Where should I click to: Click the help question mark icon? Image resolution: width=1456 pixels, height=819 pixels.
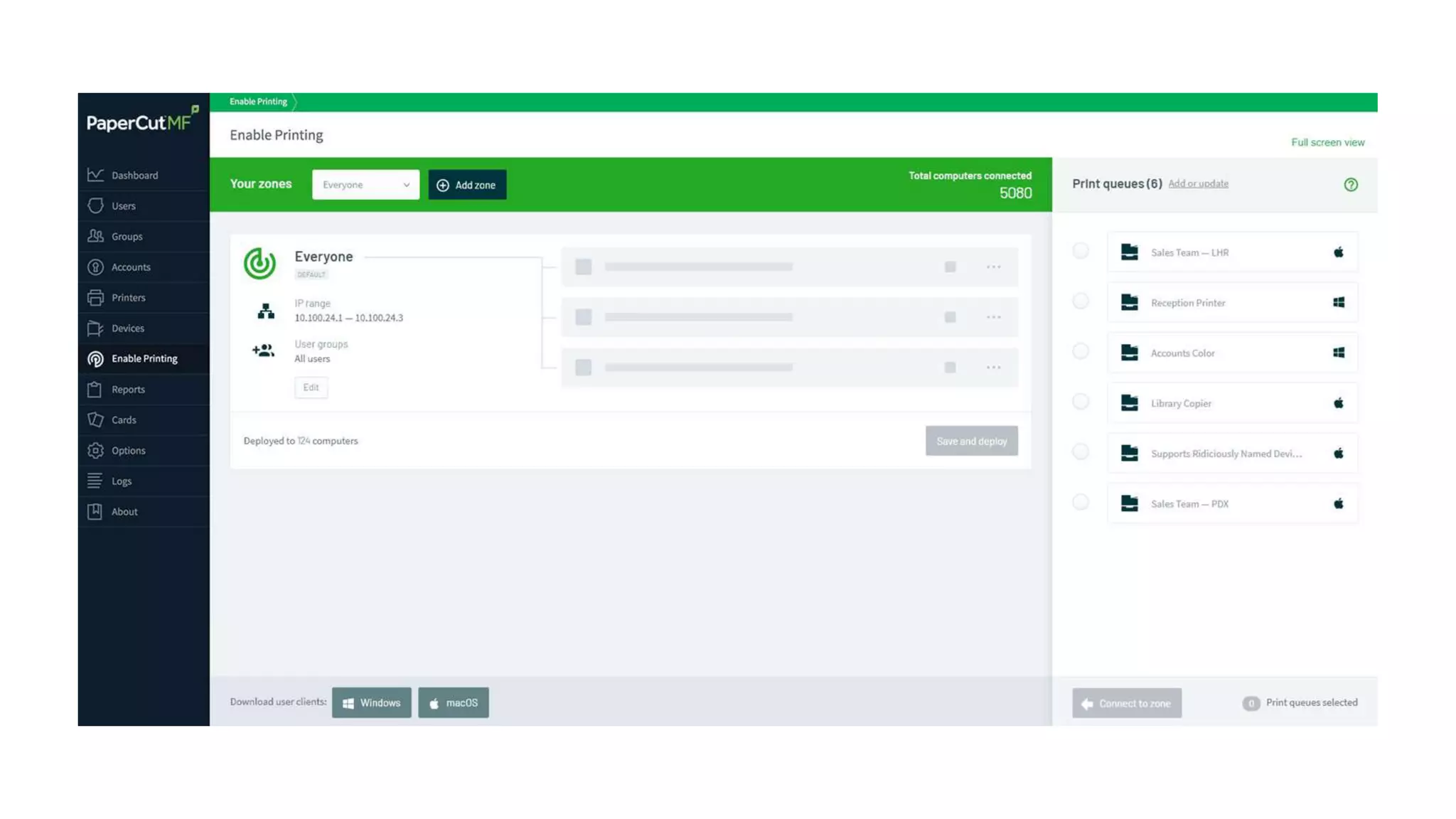coord(1351,185)
